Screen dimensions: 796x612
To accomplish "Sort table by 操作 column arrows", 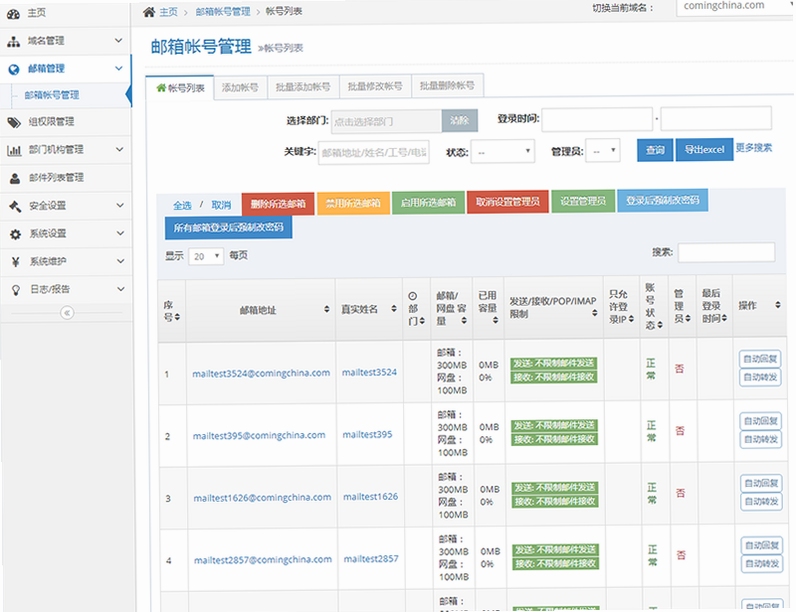I will coord(778,304).
